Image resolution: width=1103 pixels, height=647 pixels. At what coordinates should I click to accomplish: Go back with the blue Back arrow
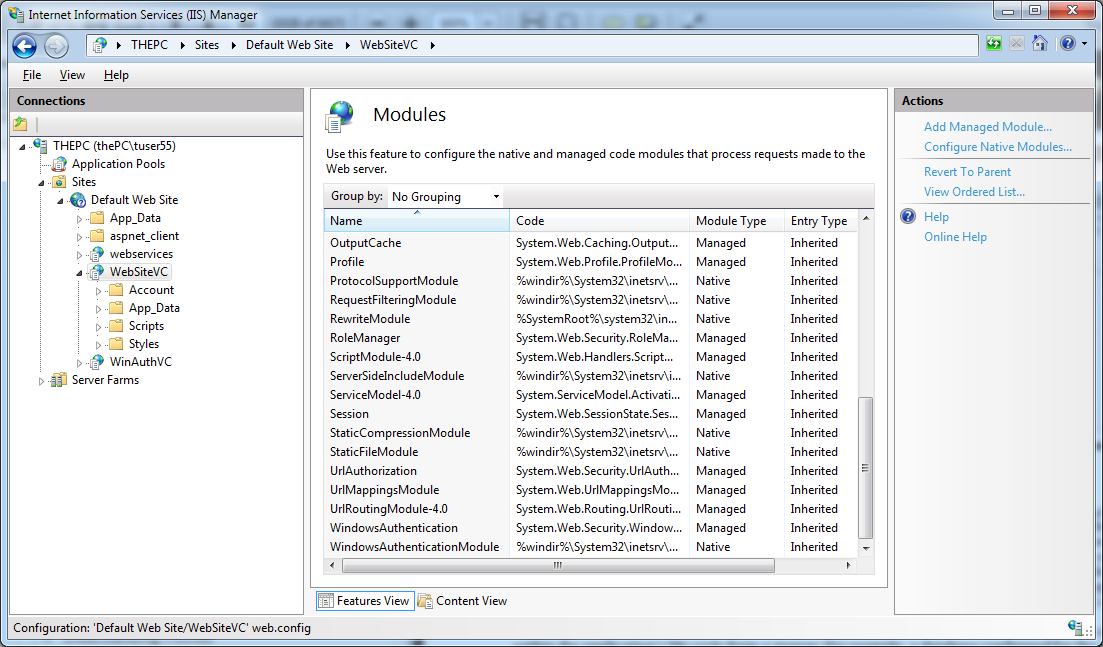pyautogui.click(x=25, y=46)
